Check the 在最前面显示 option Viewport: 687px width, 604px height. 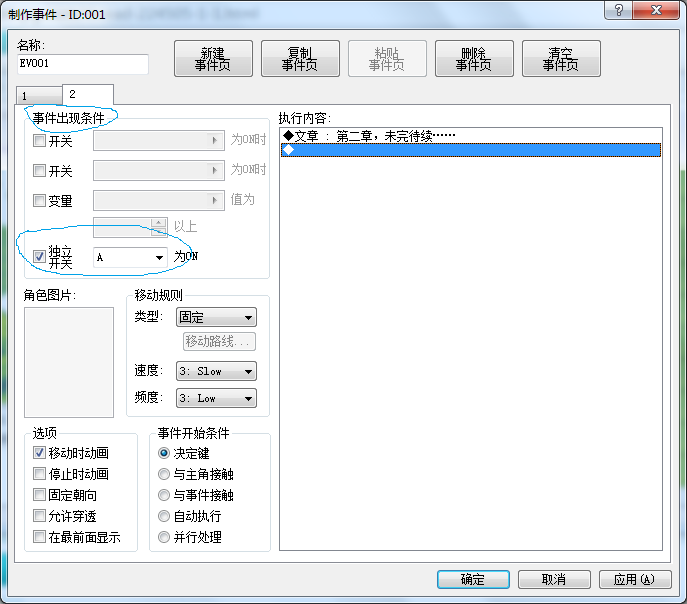tap(39, 537)
